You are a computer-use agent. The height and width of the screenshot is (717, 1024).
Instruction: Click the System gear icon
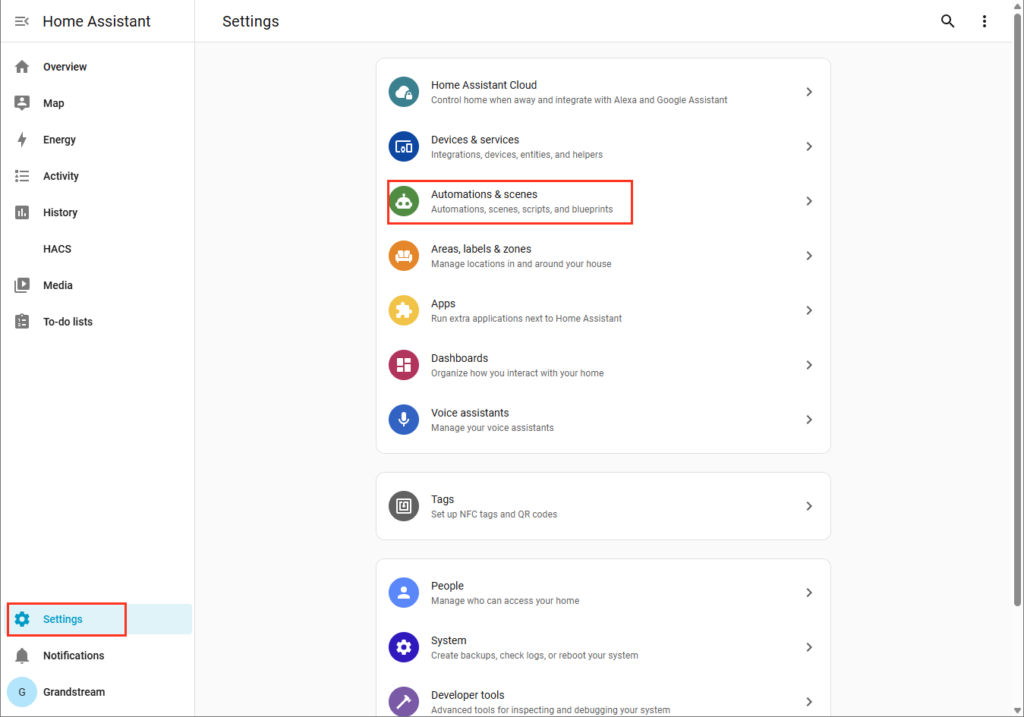(404, 647)
